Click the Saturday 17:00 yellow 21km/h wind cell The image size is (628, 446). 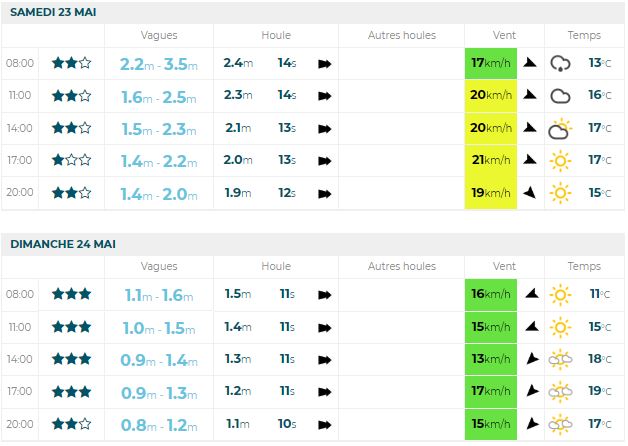click(491, 160)
